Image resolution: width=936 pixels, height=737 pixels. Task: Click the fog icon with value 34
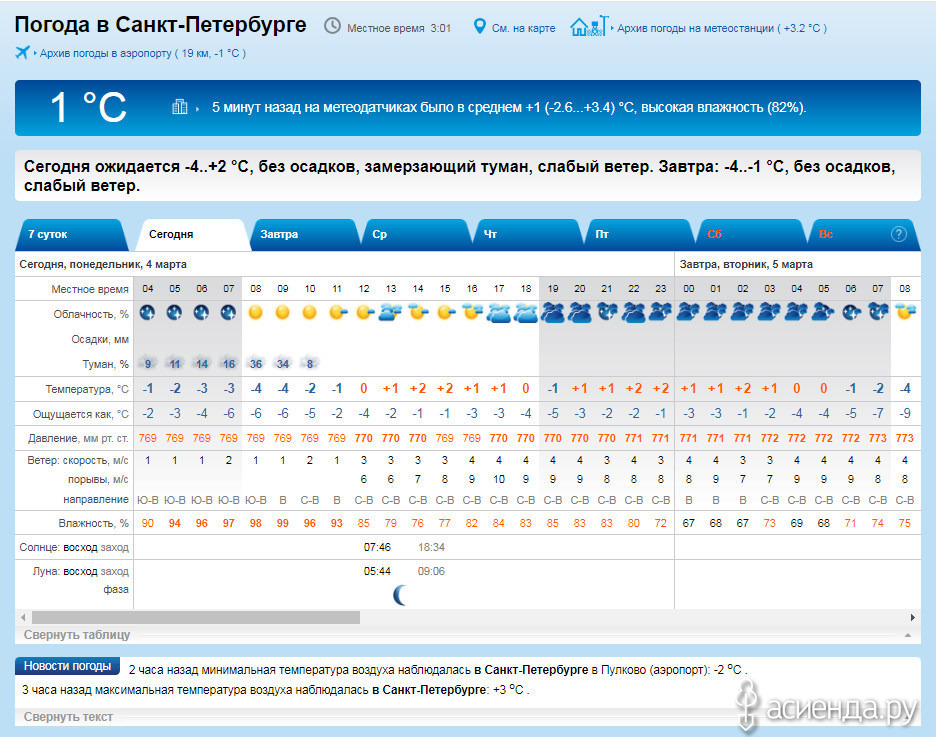pos(283,363)
